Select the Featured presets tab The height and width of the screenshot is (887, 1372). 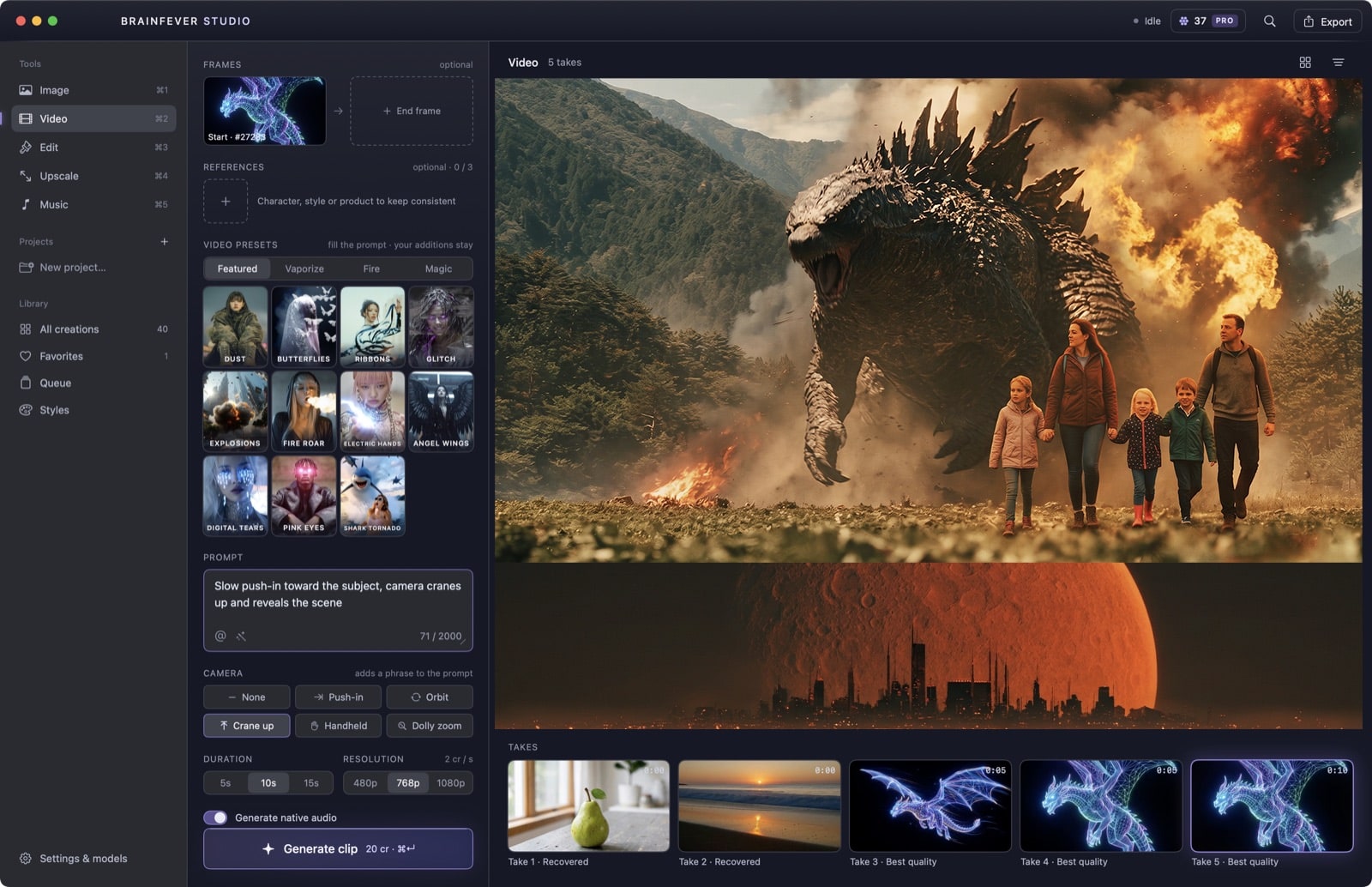(238, 269)
